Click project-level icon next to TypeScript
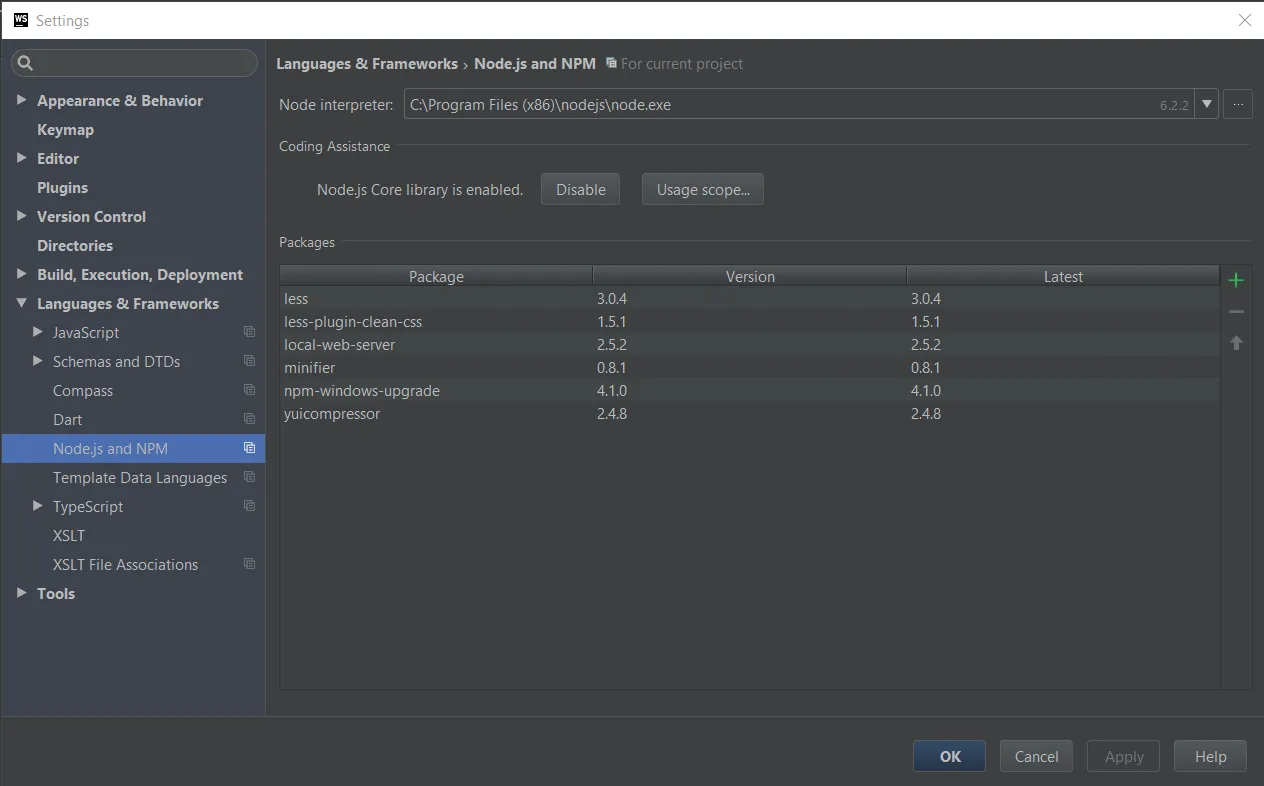Screen dimensions: 1264x786 (x=250, y=506)
